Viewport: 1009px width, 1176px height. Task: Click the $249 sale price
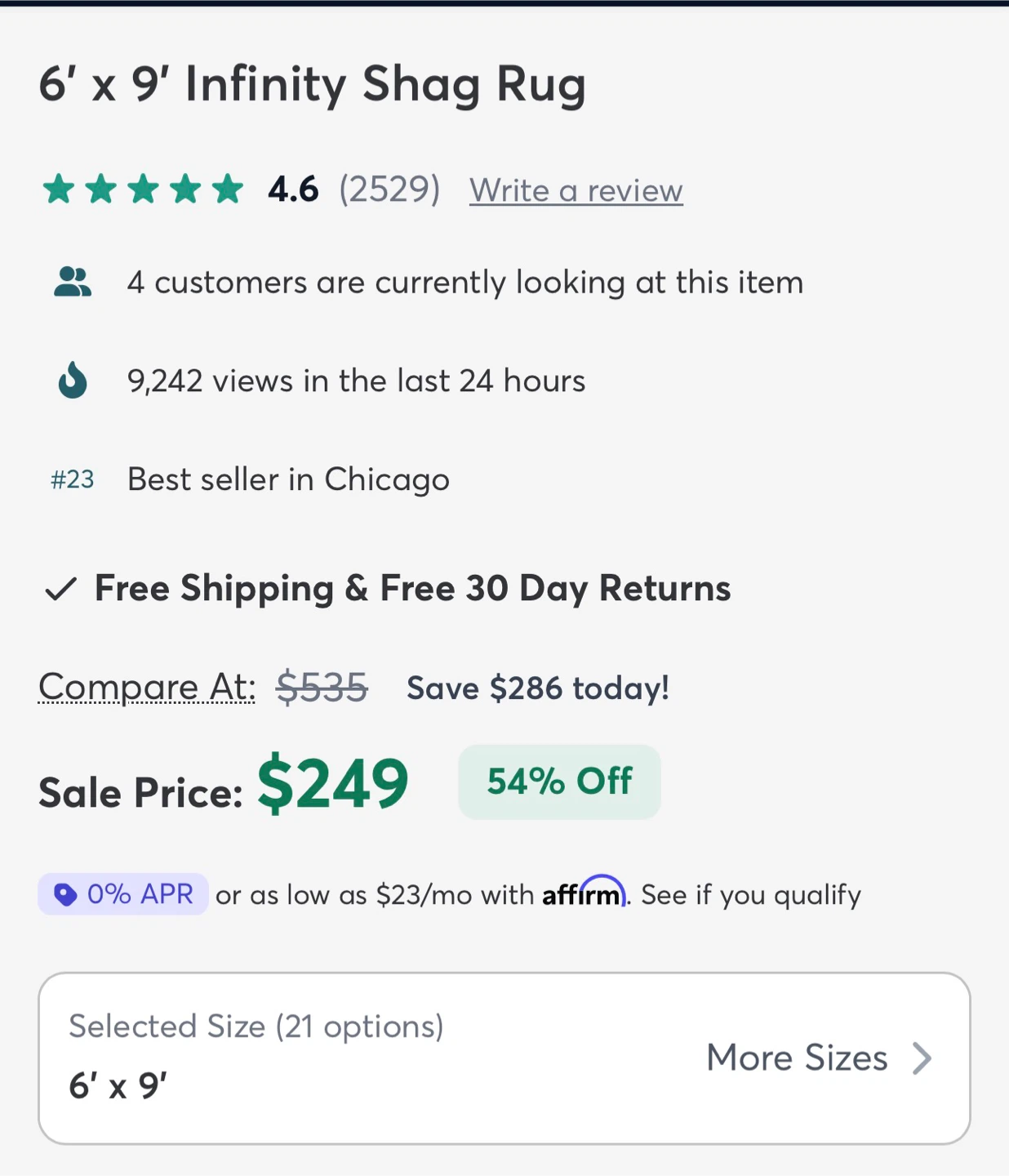click(333, 783)
